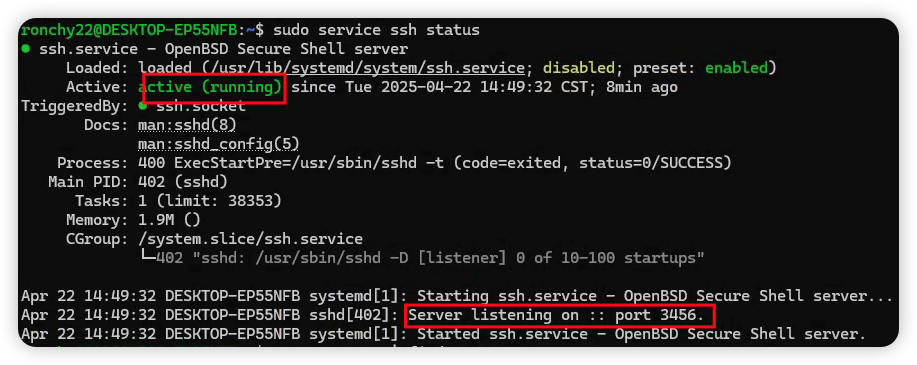917x365 pixels.
Task: Click the tree branch symbol before 402
Action: pyautogui.click(x=147, y=257)
